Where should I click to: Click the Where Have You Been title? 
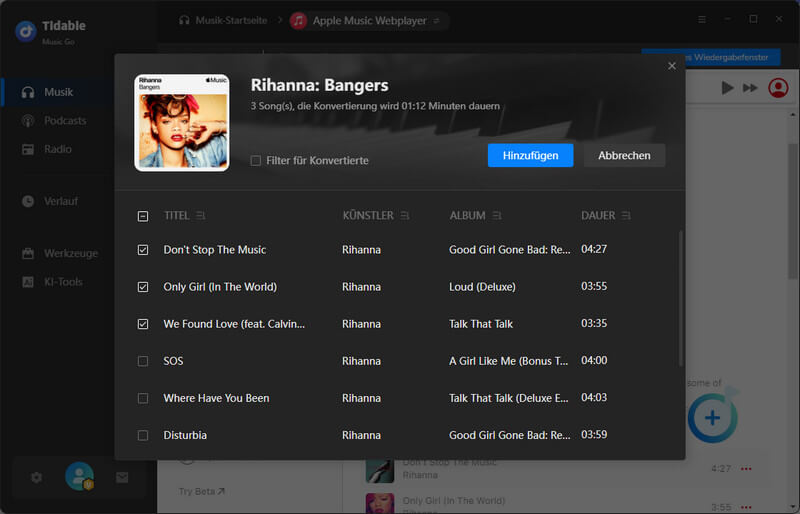pyautogui.click(x=216, y=398)
